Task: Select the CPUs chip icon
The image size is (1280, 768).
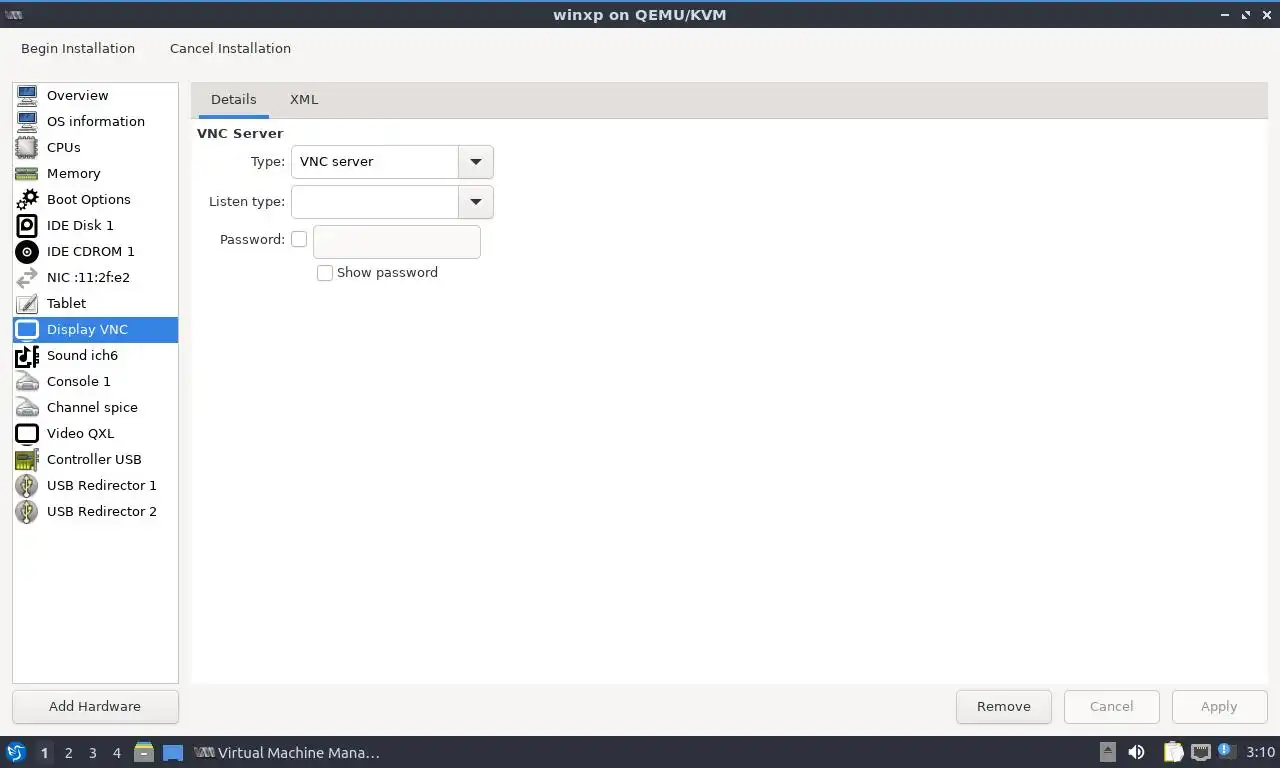Action: pos(27,147)
